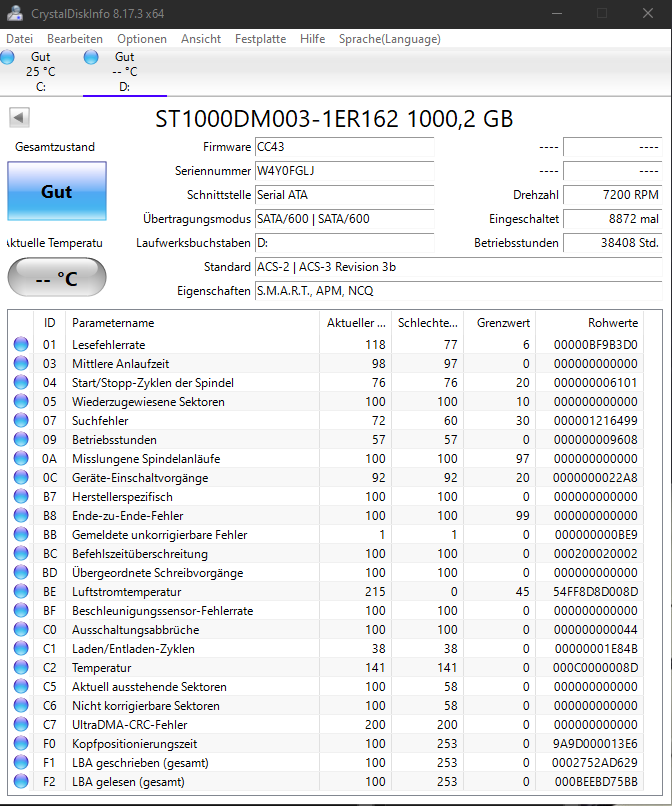Click status orb of Temperatur row C2
This screenshot has height=806, width=672.
[21, 668]
